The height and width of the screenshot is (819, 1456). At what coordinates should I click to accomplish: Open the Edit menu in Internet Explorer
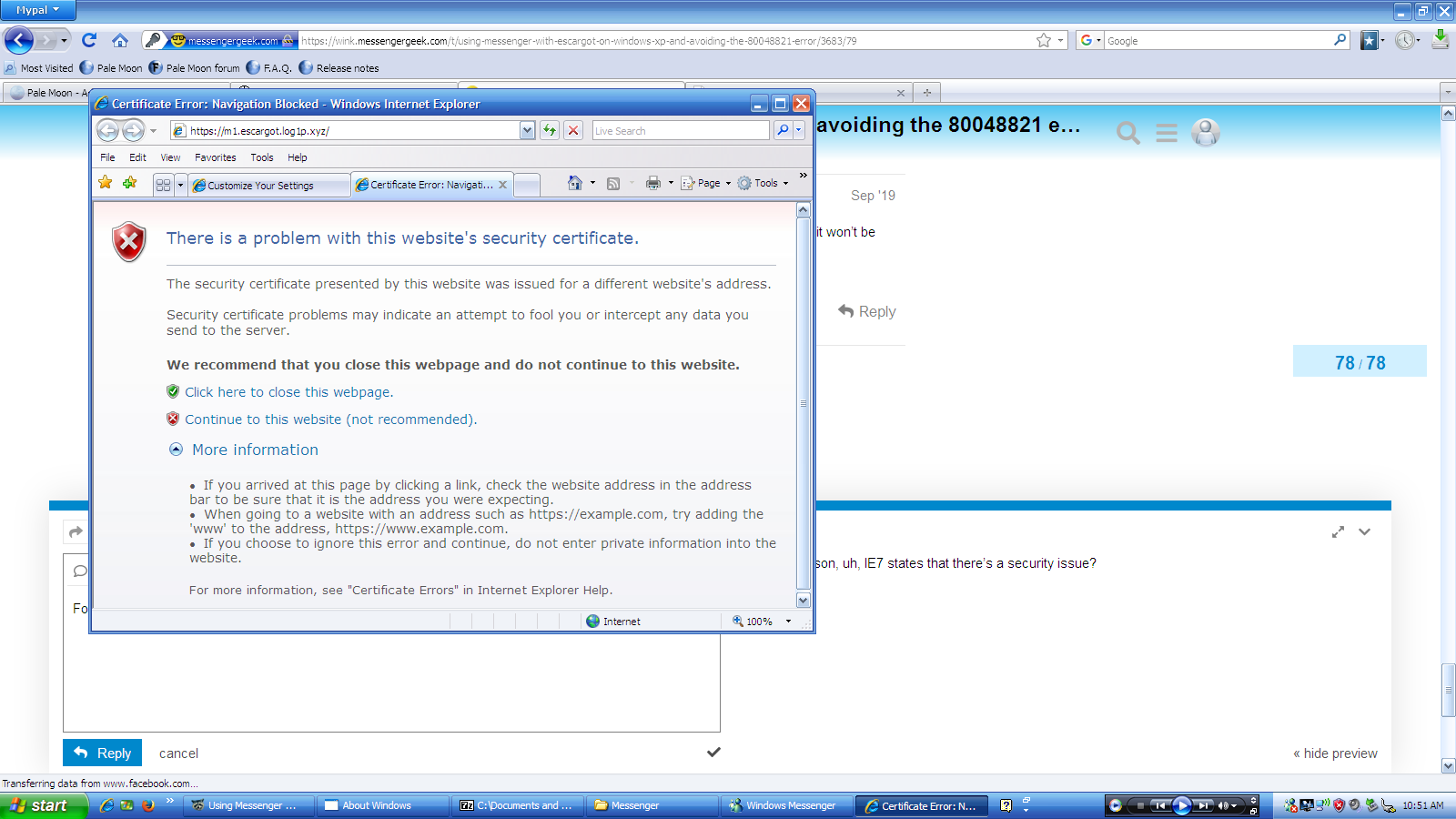point(137,157)
